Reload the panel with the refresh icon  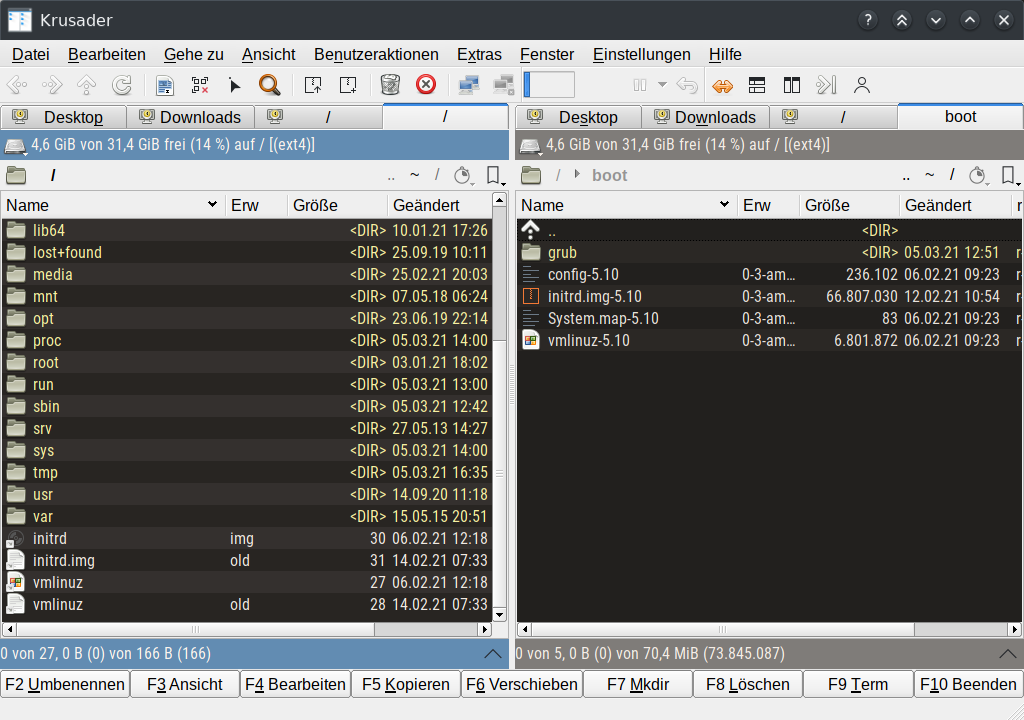(x=121, y=85)
